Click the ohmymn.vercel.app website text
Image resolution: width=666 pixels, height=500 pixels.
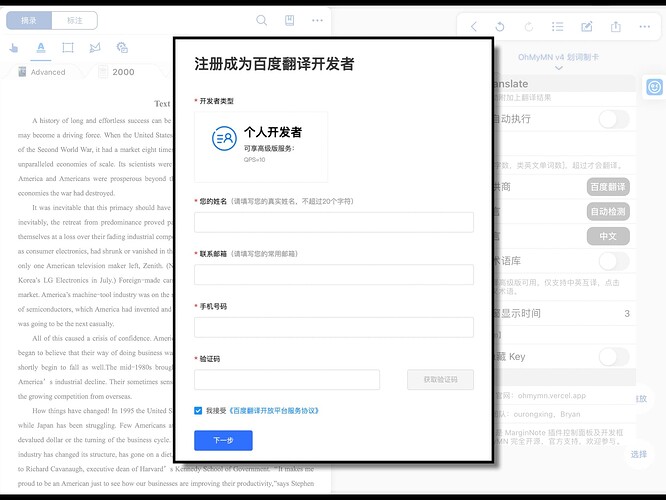[x=552, y=395]
